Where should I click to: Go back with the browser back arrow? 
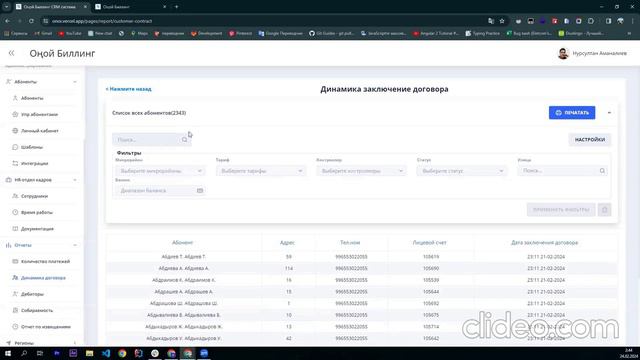(8, 21)
